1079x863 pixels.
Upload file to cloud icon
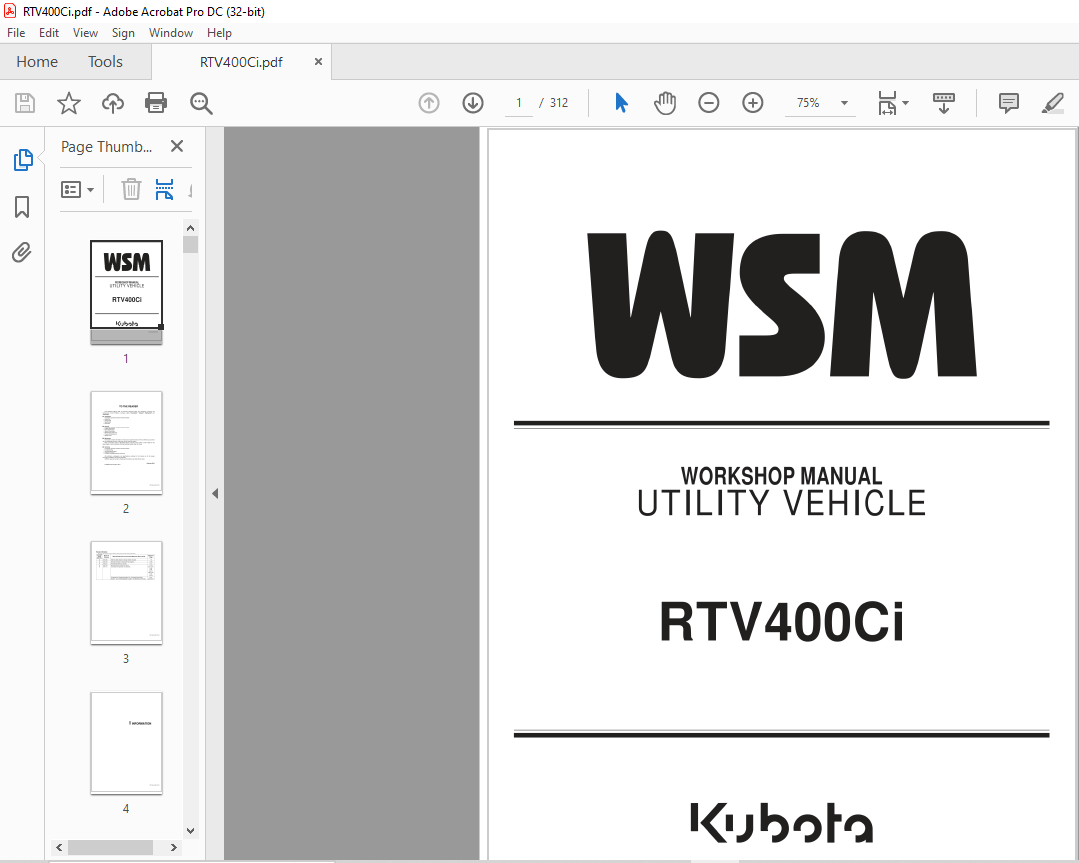coord(113,103)
